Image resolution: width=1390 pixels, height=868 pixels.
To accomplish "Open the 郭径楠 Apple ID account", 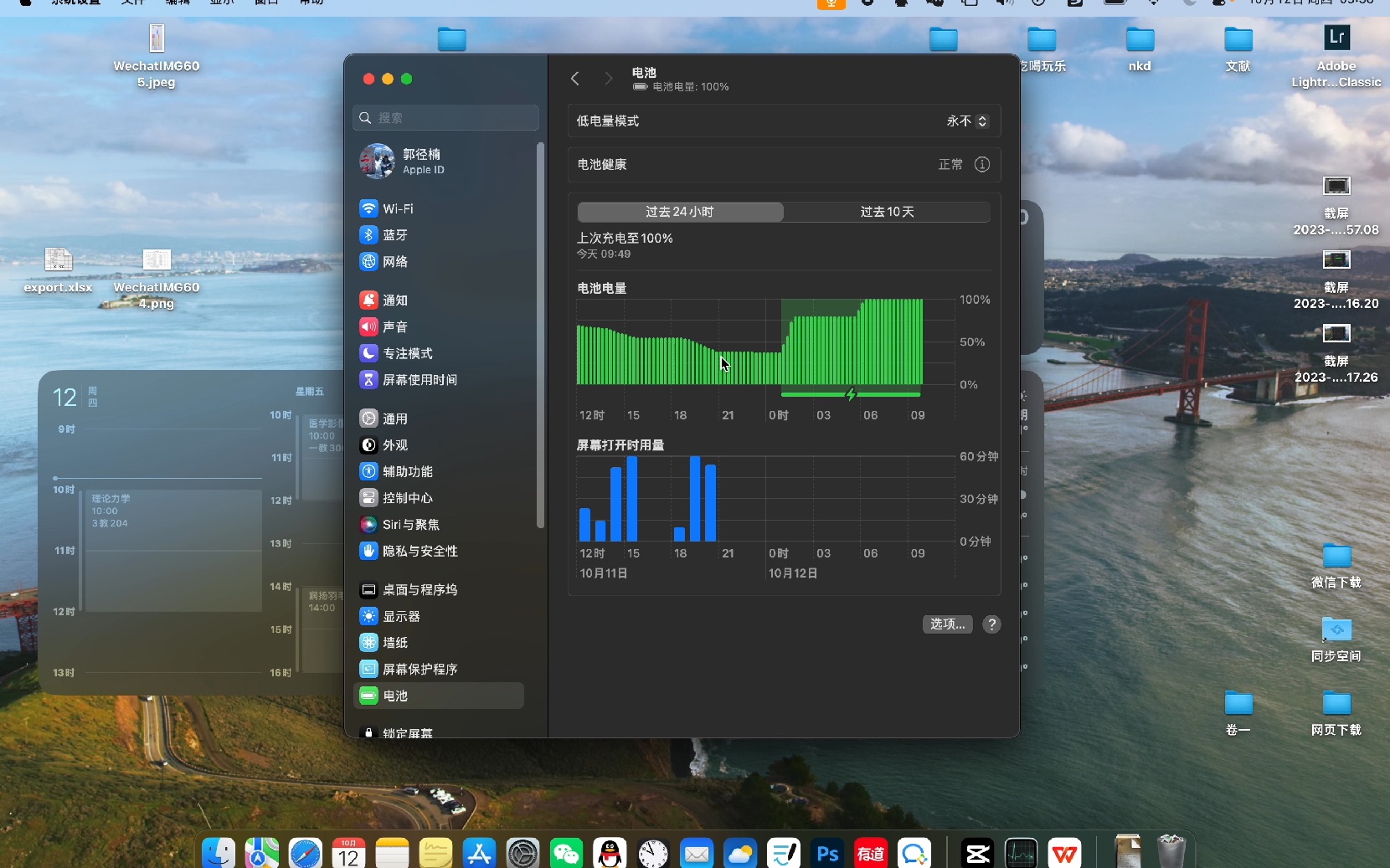I will (x=439, y=162).
